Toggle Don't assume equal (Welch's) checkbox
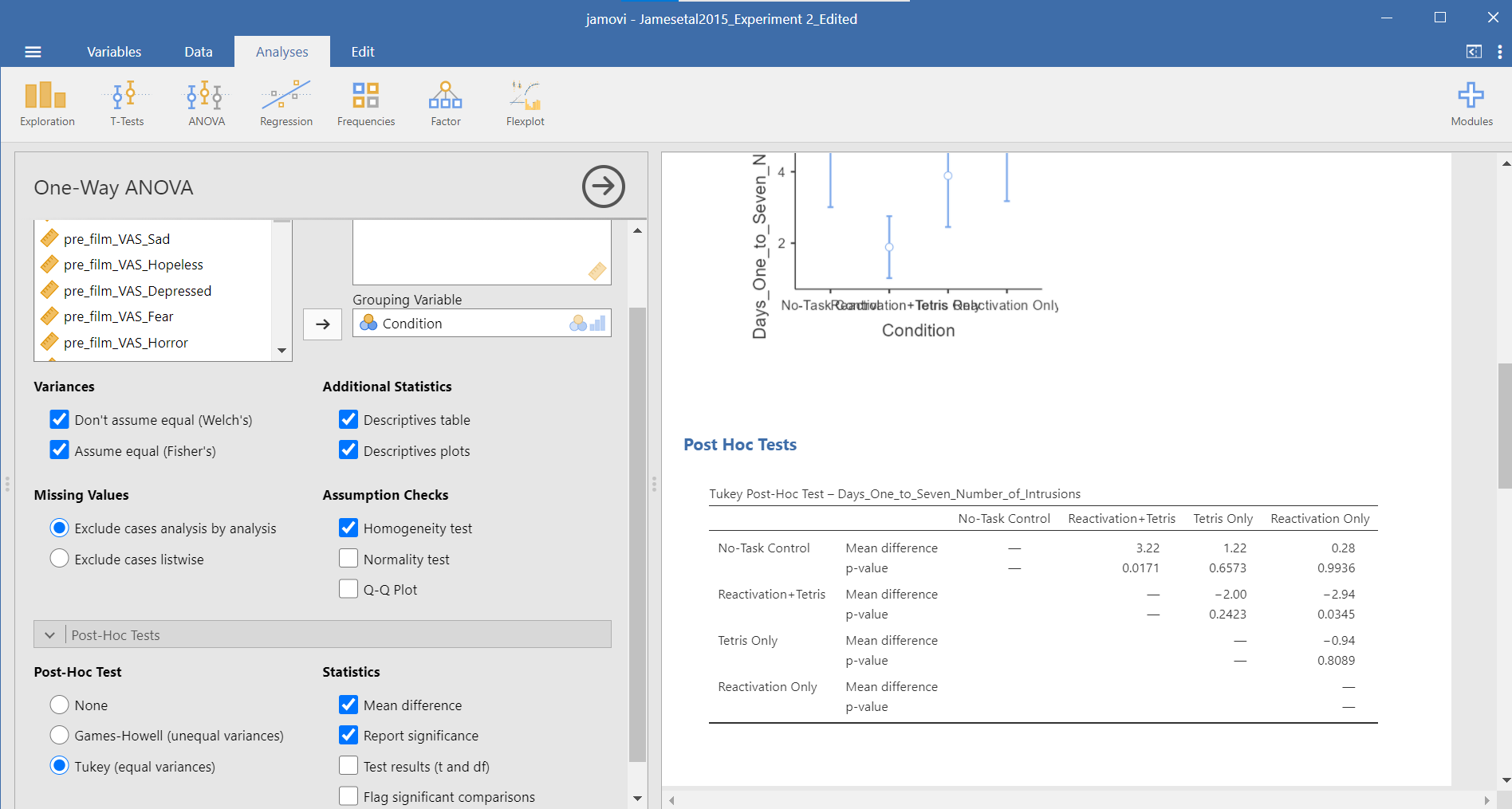Viewport: 1512px width, 809px height. (60, 419)
